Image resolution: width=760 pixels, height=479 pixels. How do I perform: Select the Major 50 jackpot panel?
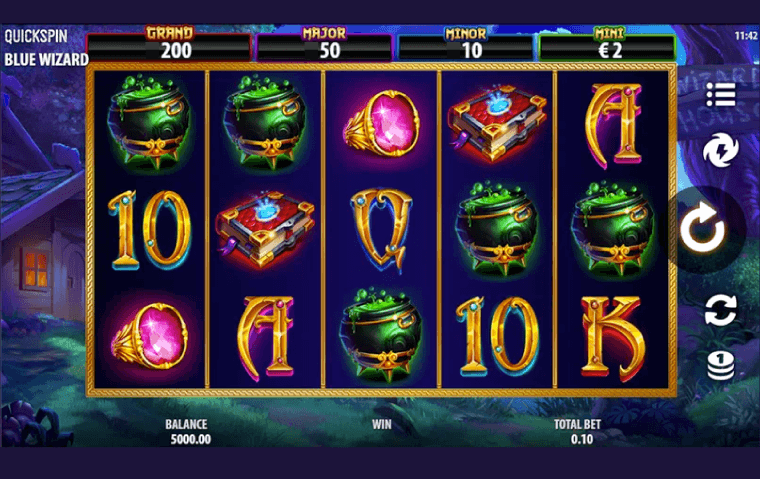pyautogui.click(x=324, y=47)
